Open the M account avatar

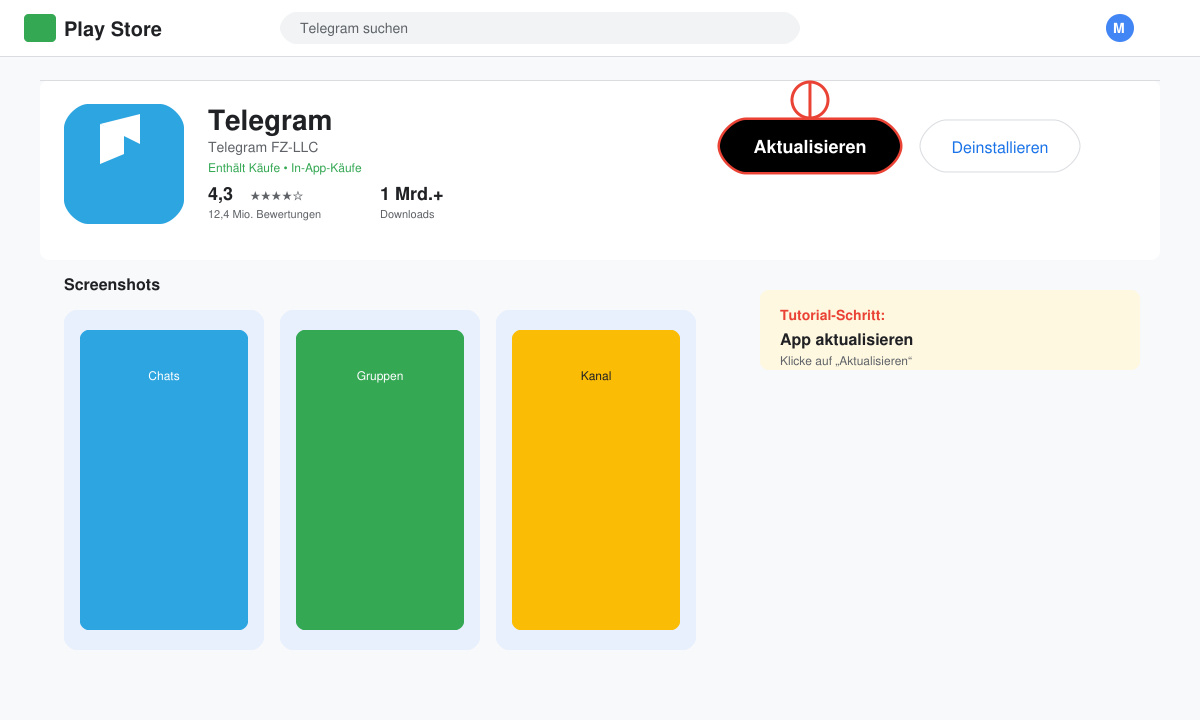pos(1120,28)
